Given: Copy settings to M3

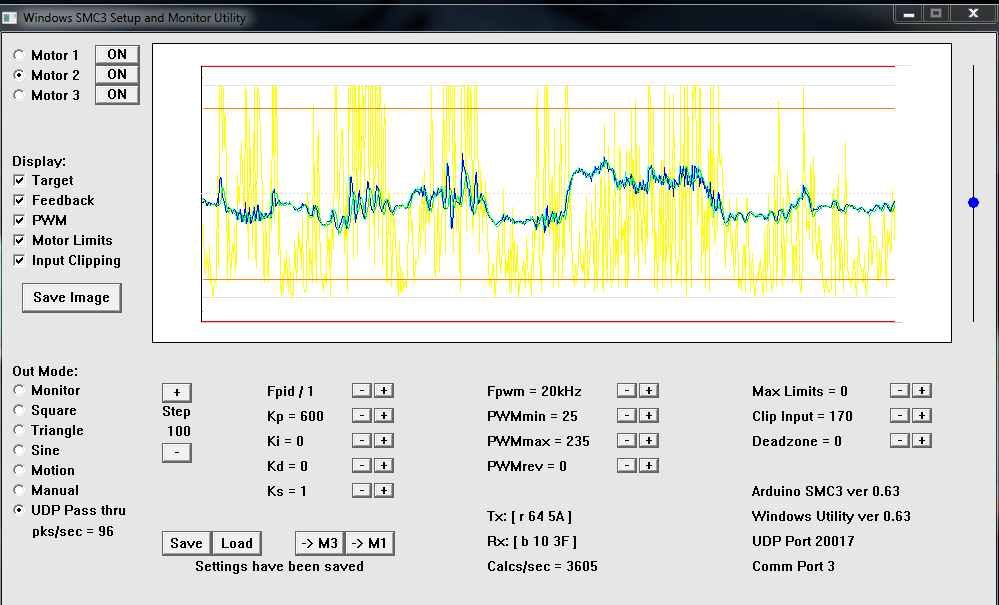Looking at the screenshot, I should pos(319,543).
